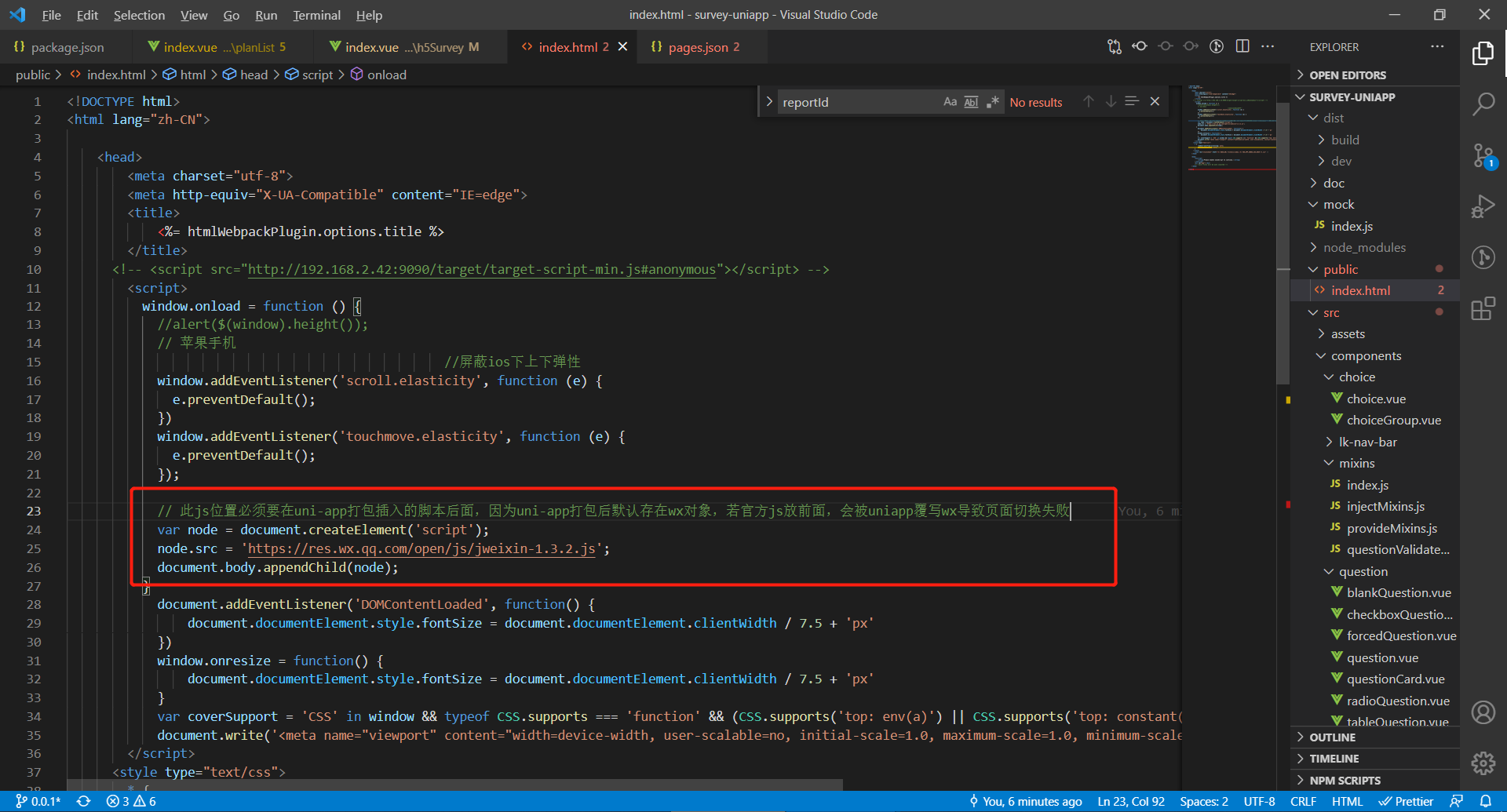The image size is (1507, 812).
Task: Open the Manage gear settings menu
Action: coord(1483,763)
